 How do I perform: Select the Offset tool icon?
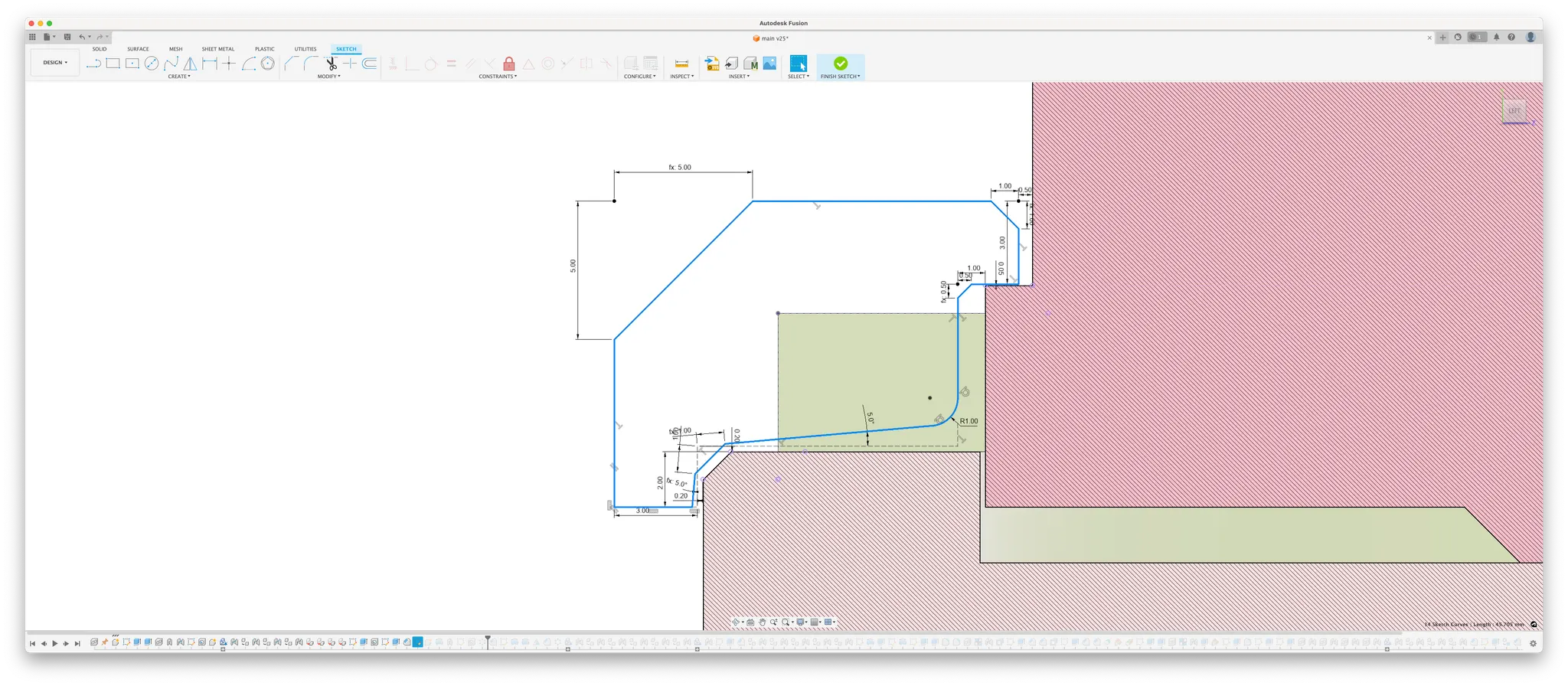(369, 64)
